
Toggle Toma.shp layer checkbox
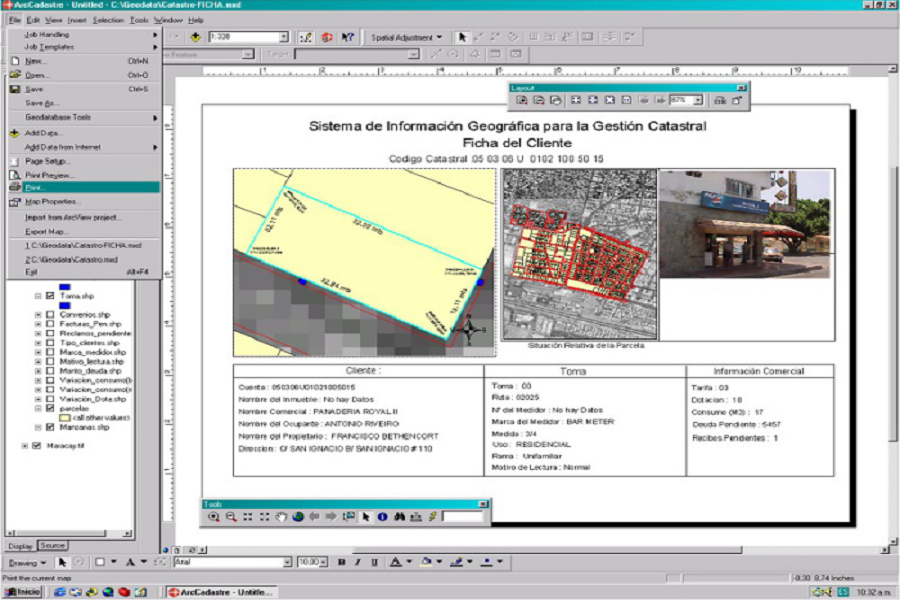(x=50, y=296)
